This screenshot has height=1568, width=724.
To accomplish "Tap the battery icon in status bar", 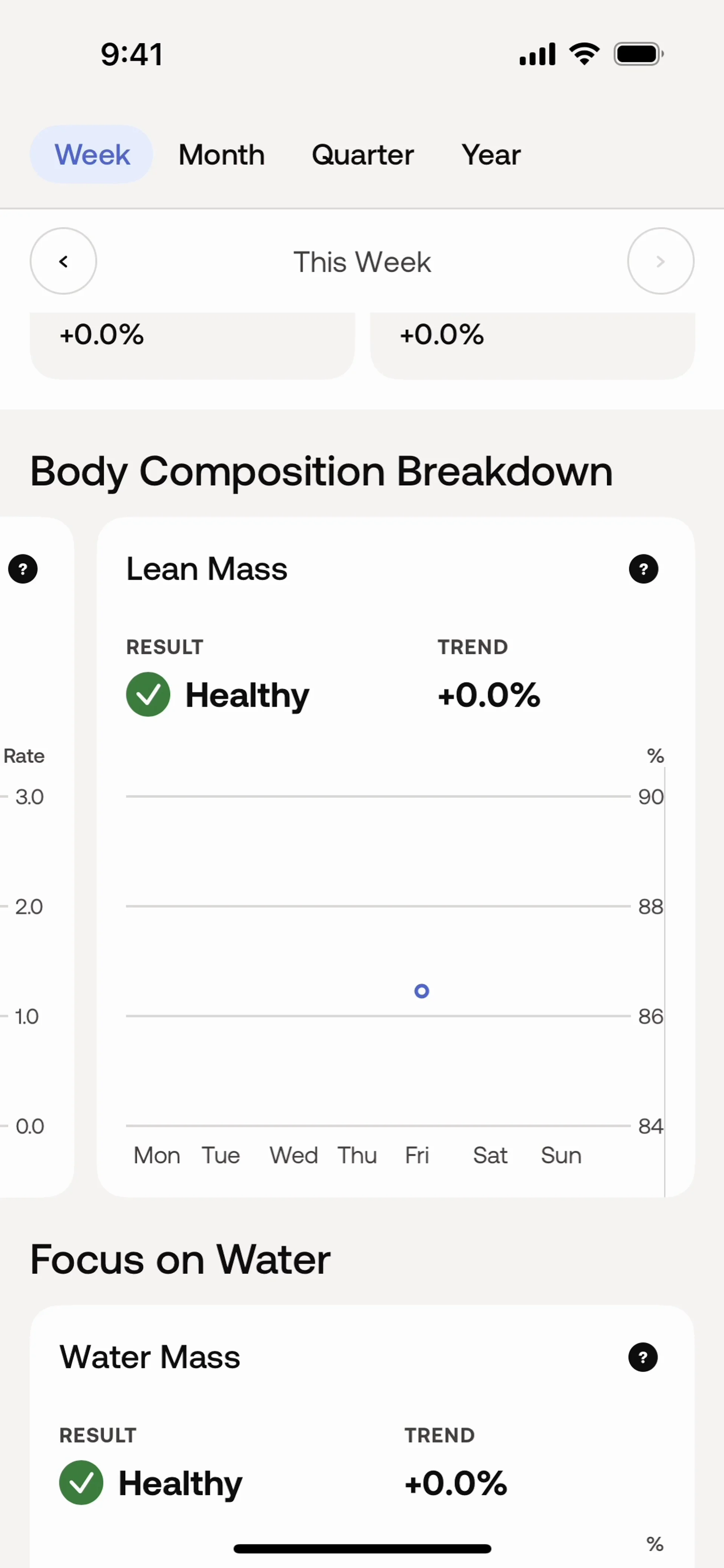I will (x=638, y=54).
